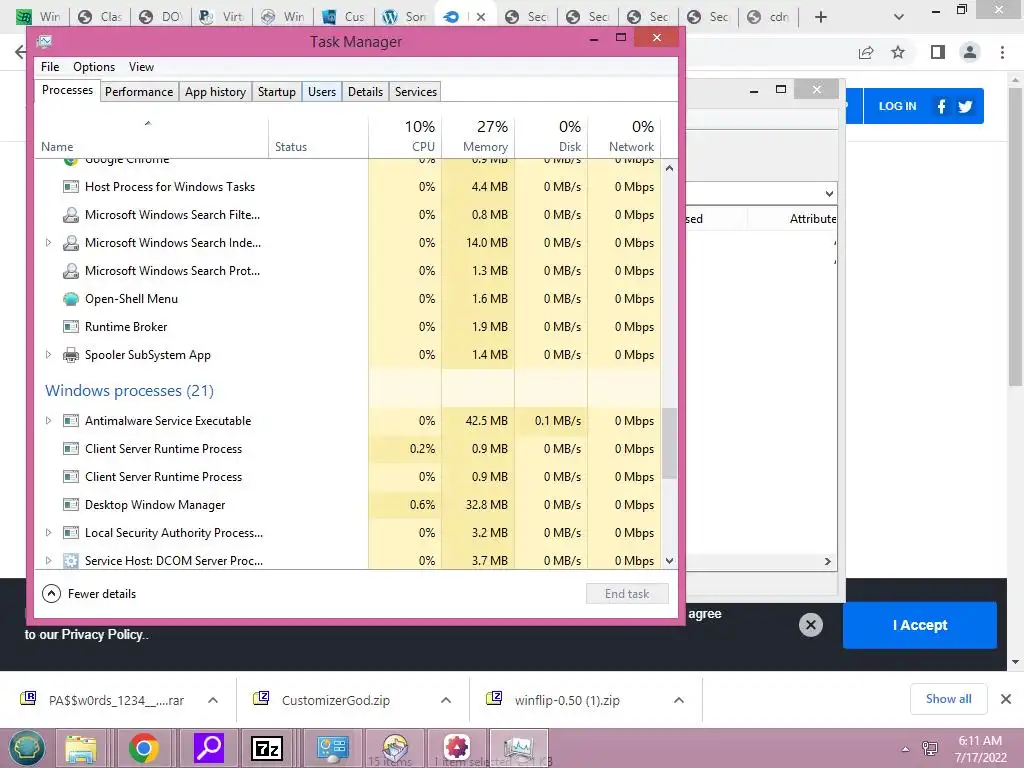Open Chrome tab search dropdown chevron
Viewport: 1024px width, 768px height.
(x=899, y=17)
